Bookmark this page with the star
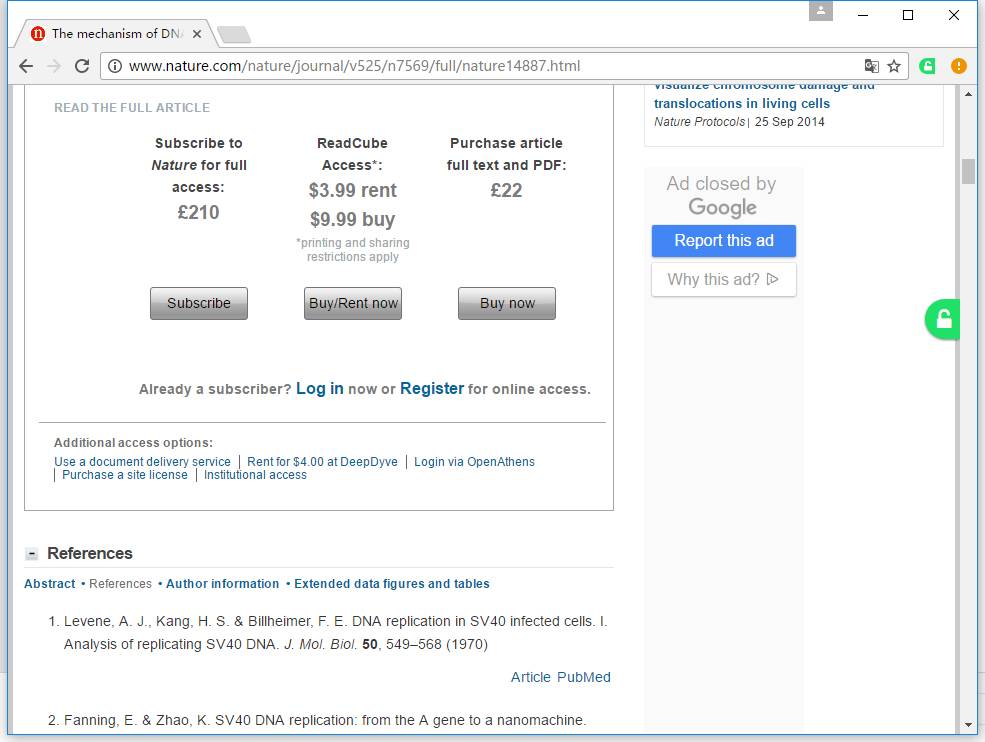The width and height of the screenshot is (985, 742). pyautogui.click(x=894, y=66)
